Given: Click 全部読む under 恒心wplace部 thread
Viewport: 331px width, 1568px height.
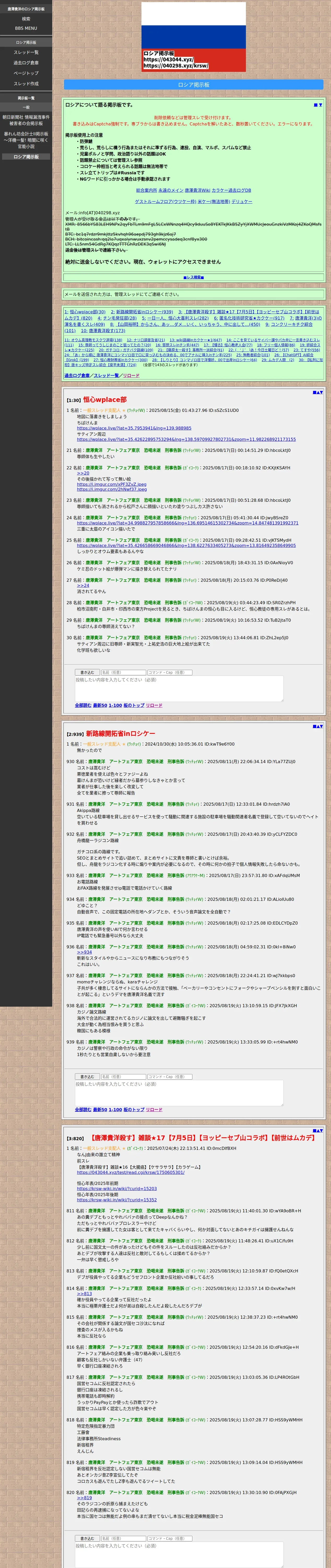Looking at the screenshot, I should point(83,706).
